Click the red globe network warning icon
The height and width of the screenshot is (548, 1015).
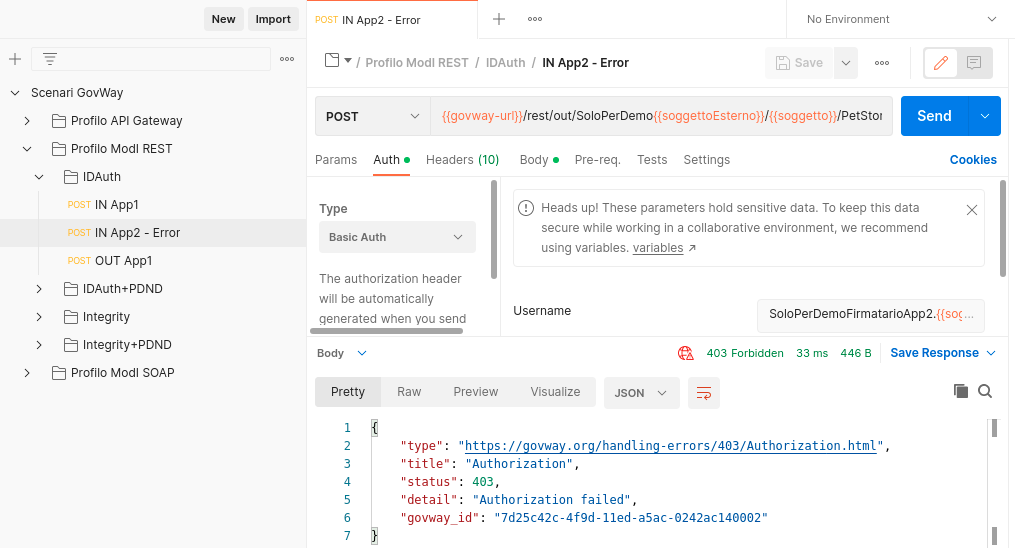point(685,353)
